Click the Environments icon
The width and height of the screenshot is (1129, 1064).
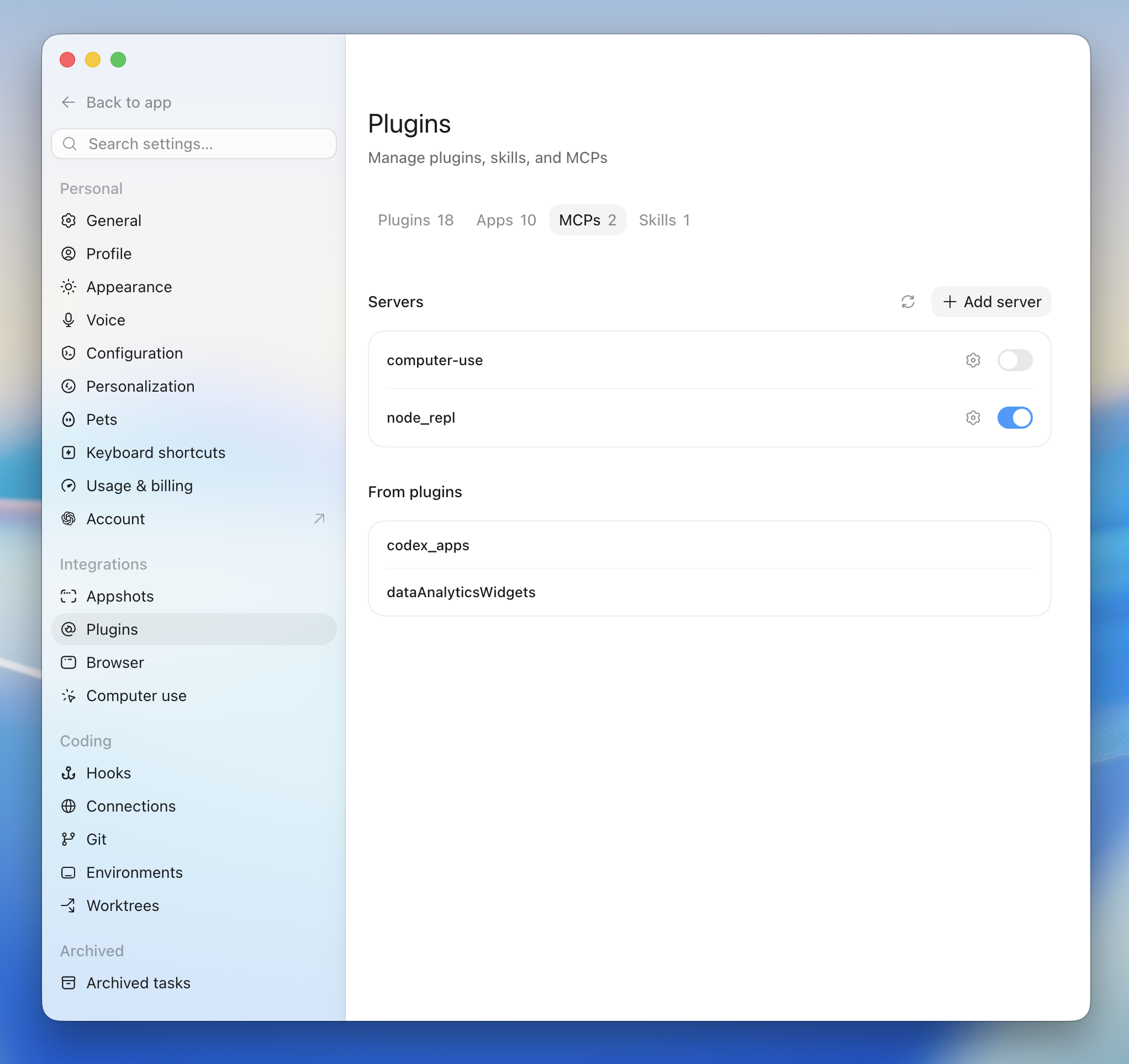click(68, 872)
